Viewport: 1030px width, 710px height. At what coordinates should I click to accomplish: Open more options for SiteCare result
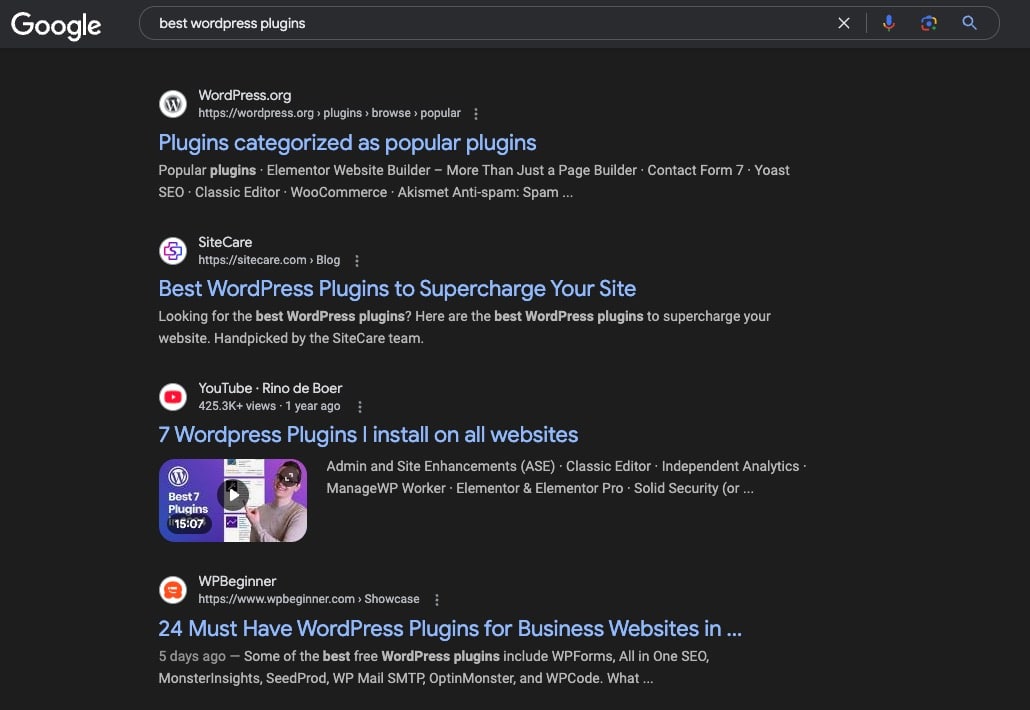click(x=356, y=261)
